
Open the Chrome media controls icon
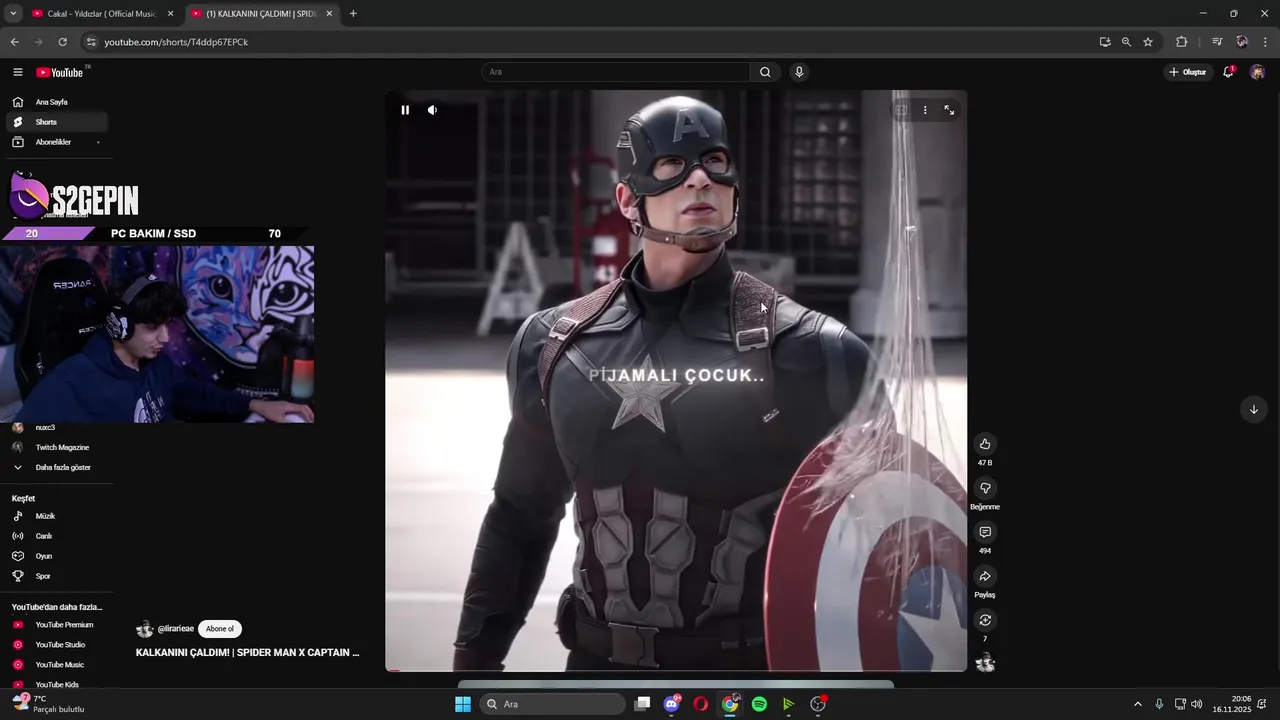click(1217, 42)
